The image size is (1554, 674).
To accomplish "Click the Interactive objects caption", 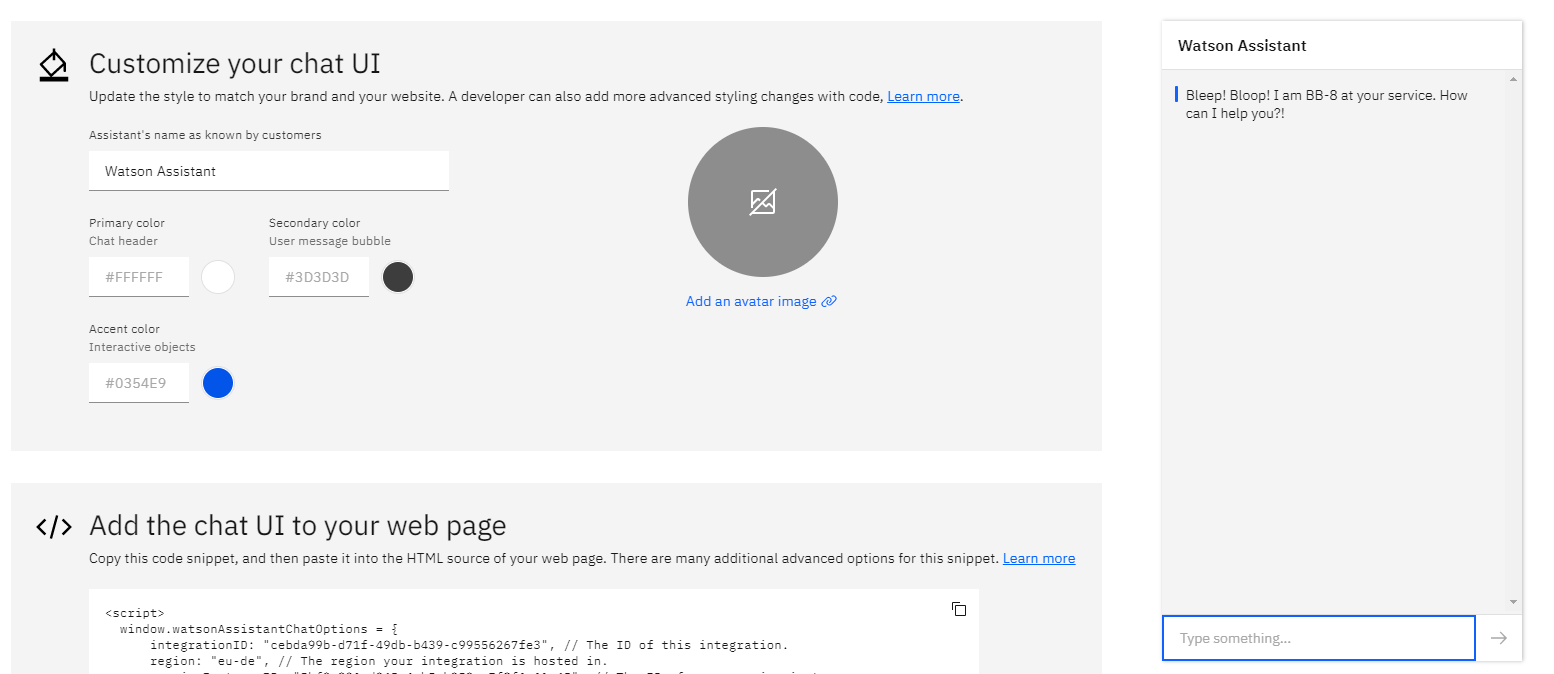I will tap(142, 347).
